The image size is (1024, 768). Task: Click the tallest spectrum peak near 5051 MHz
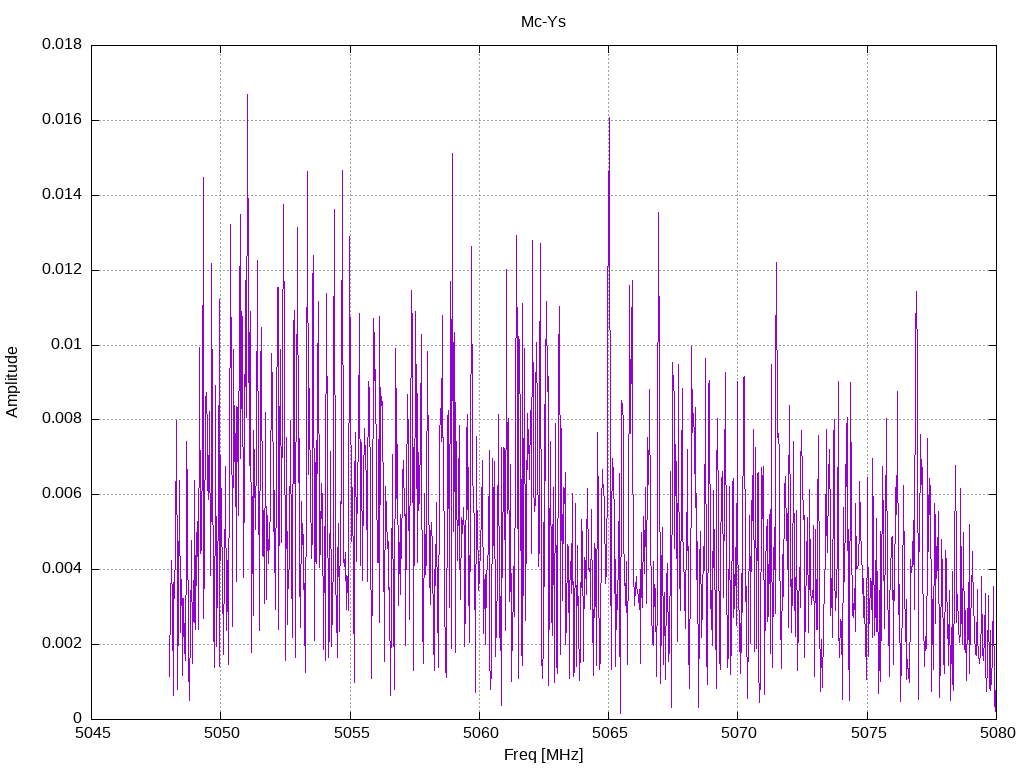[248, 95]
